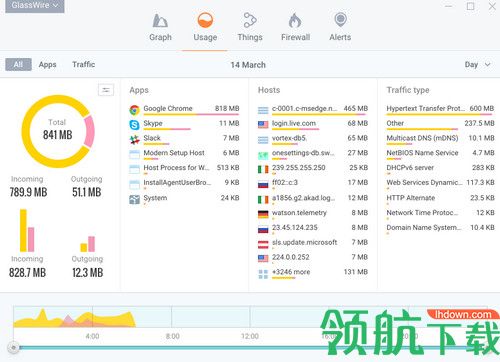The width and height of the screenshot is (500, 362).
Task: Click the flag beside 224.0.0.252
Action: click(263, 258)
